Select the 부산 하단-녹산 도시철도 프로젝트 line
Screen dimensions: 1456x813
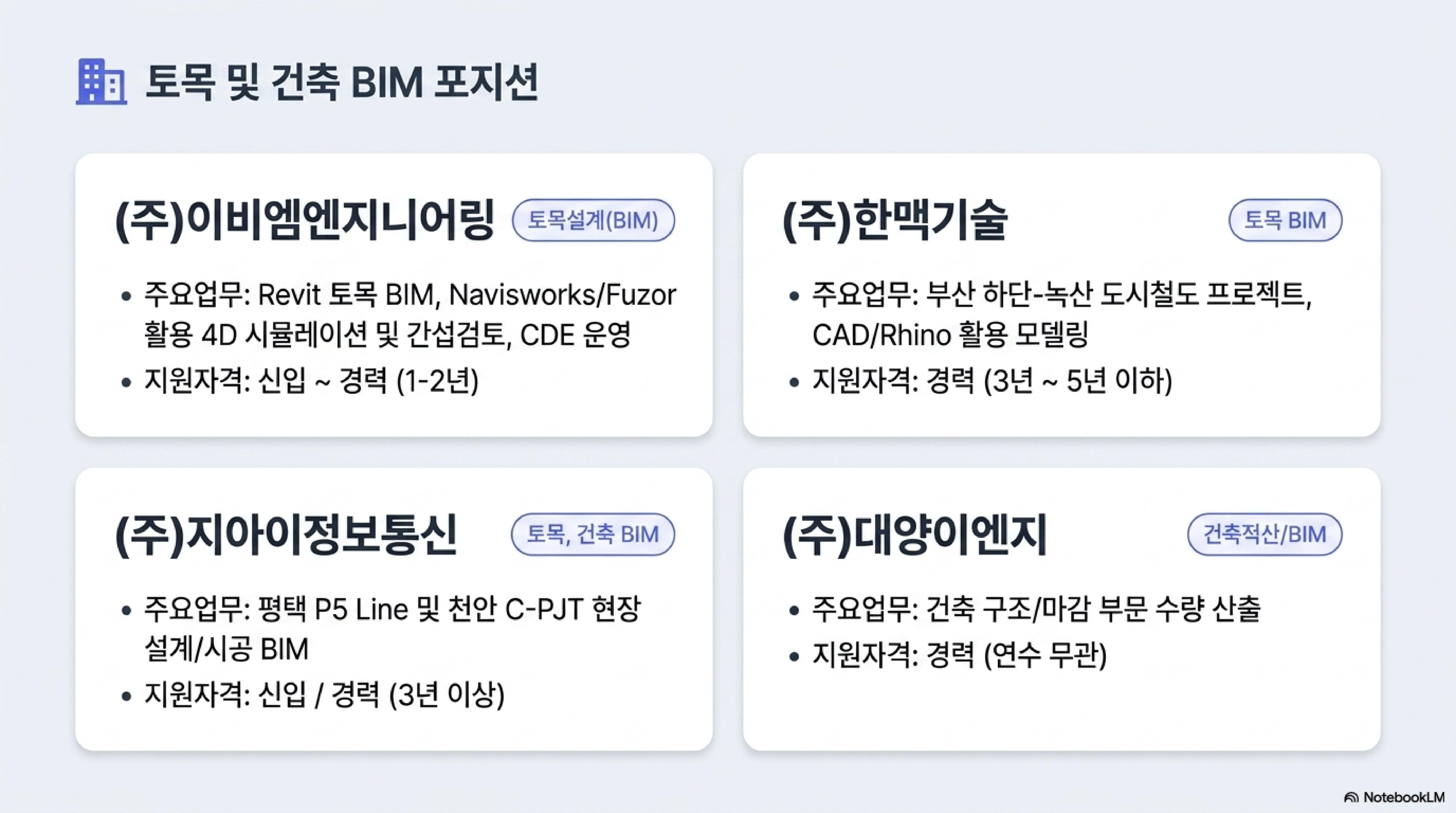tap(1062, 314)
